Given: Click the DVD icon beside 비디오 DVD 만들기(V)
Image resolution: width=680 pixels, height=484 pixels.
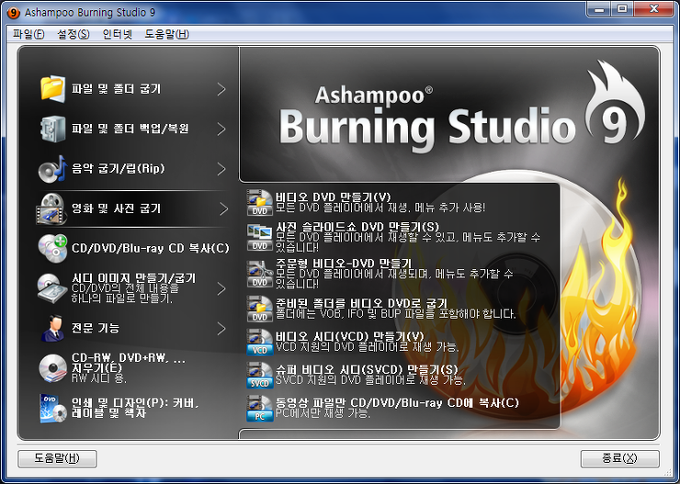Looking at the screenshot, I should tap(259, 203).
